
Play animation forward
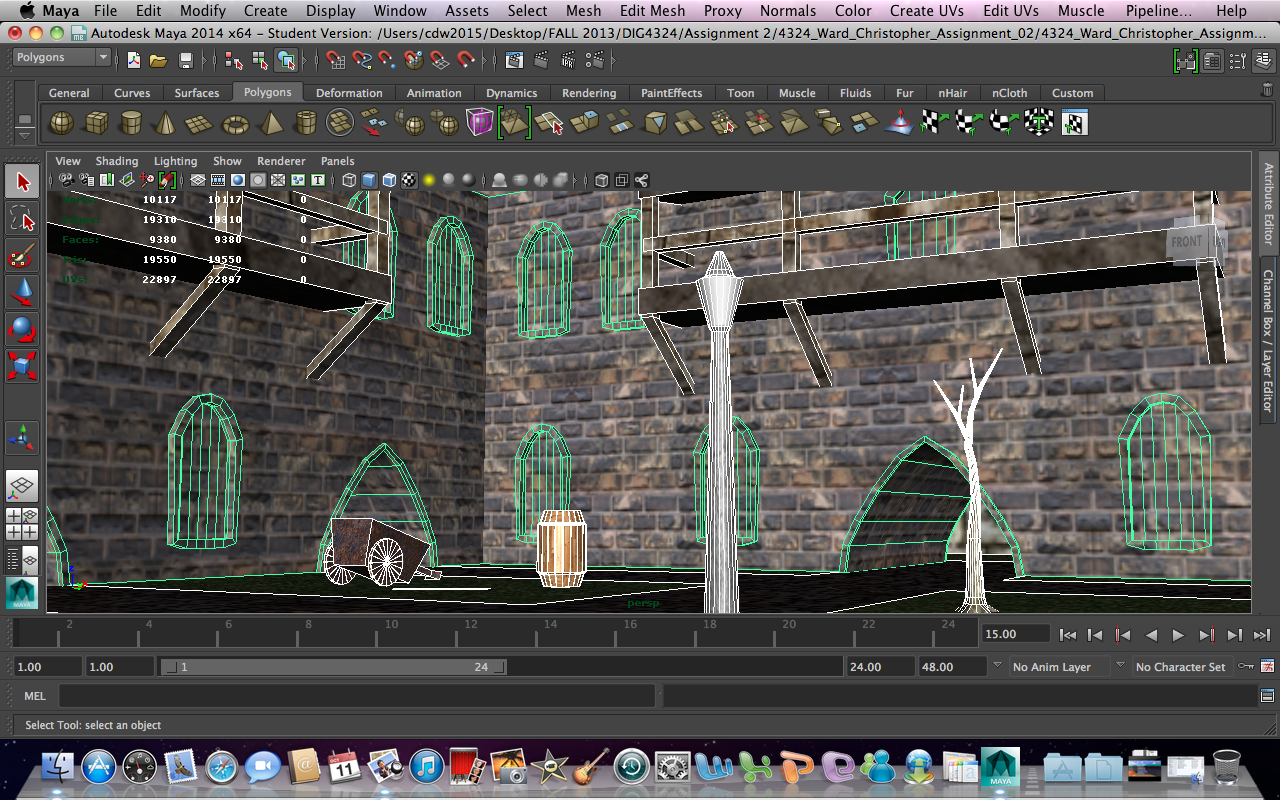point(1178,634)
